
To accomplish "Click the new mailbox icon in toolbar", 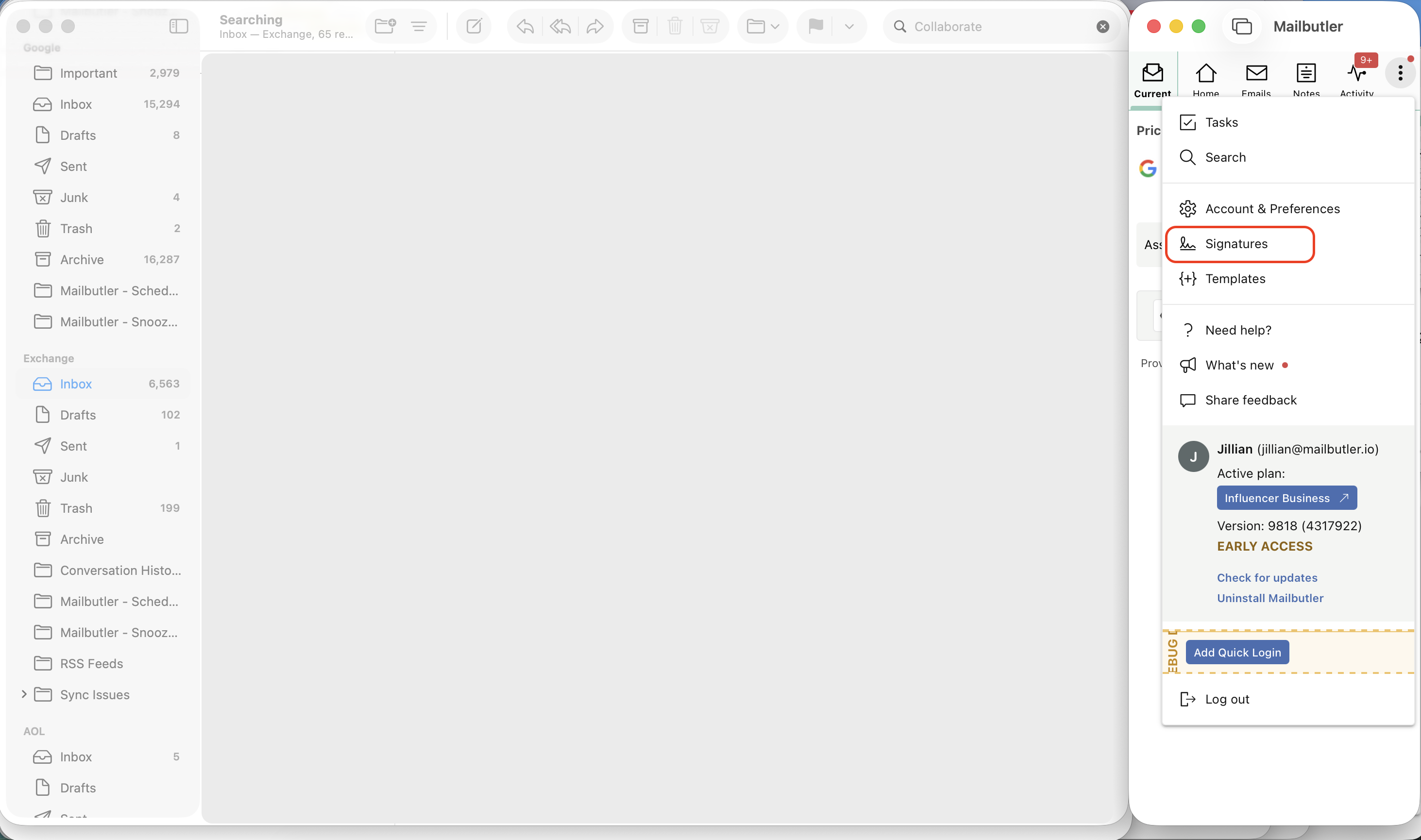I will coord(385,26).
